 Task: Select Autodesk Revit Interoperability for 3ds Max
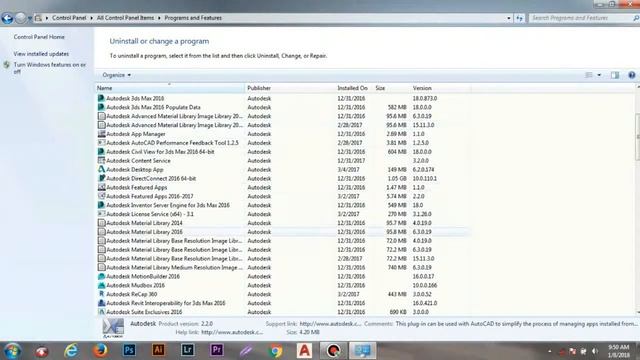click(x=165, y=303)
